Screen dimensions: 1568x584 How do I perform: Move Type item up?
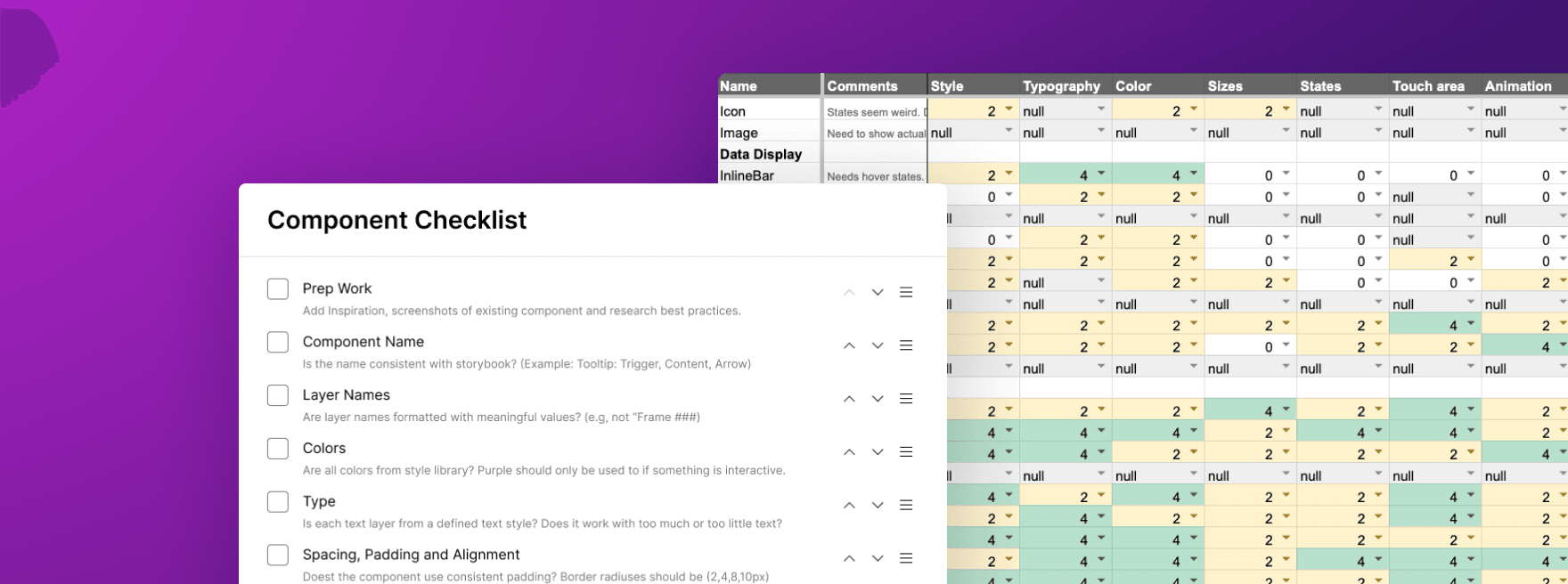[x=849, y=505]
